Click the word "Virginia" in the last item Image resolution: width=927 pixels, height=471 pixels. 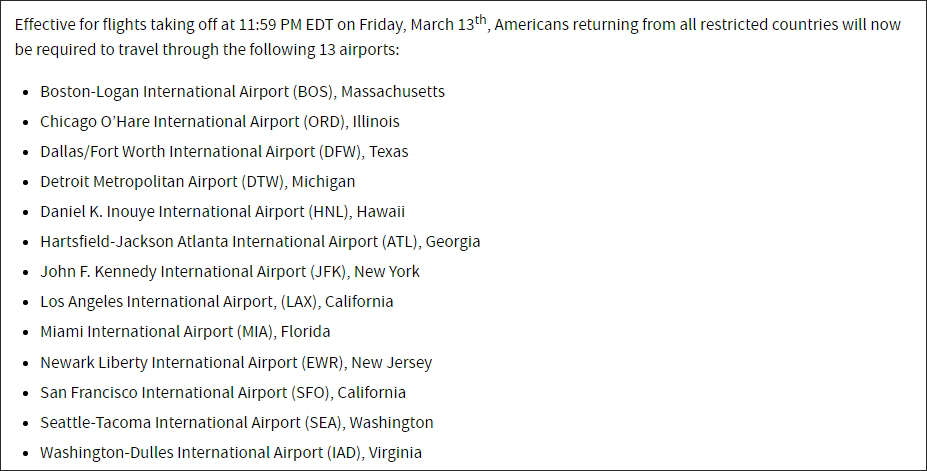(395, 453)
